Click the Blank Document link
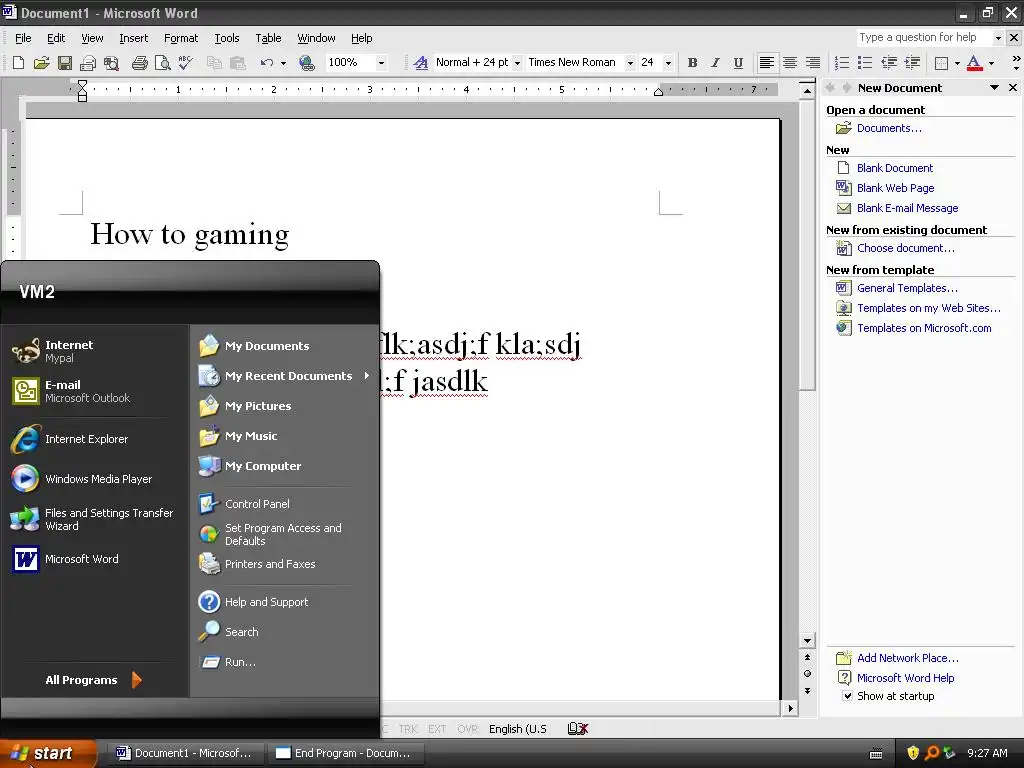1024x768 pixels. (x=895, y=168)
